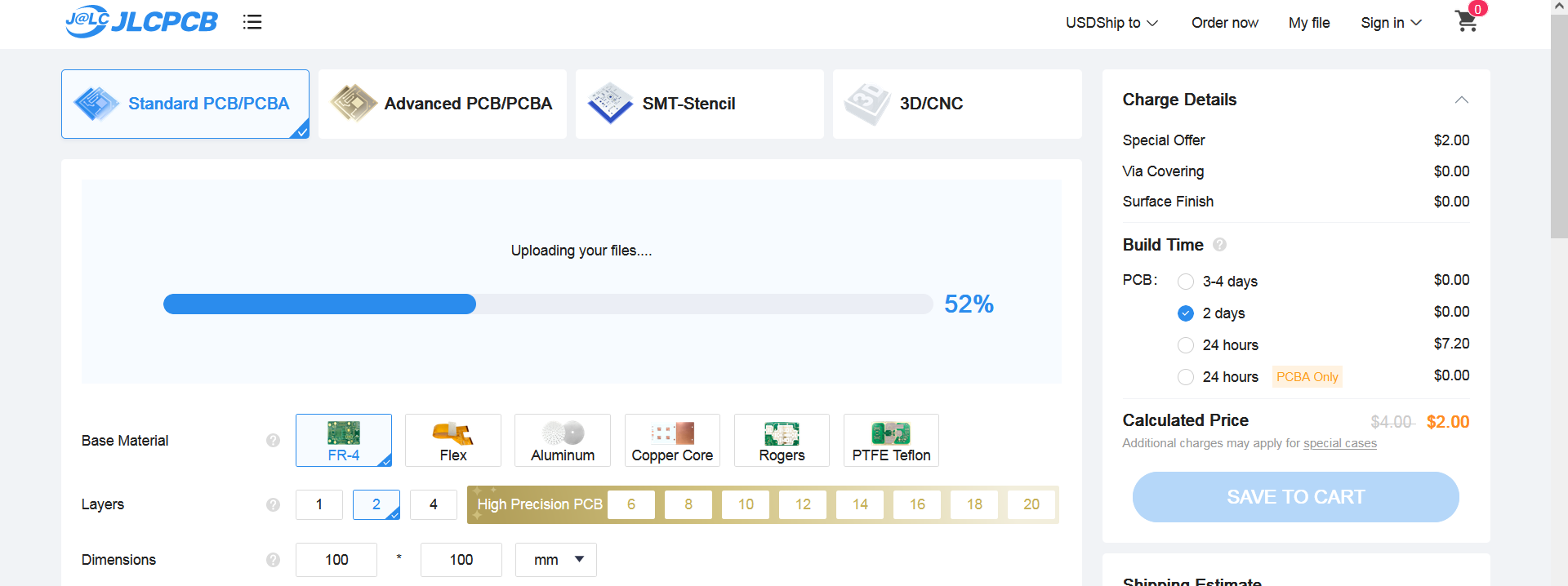Click the Base Material help icon
The width and height of the screenshot is (1568, 586).
(273, 441)
